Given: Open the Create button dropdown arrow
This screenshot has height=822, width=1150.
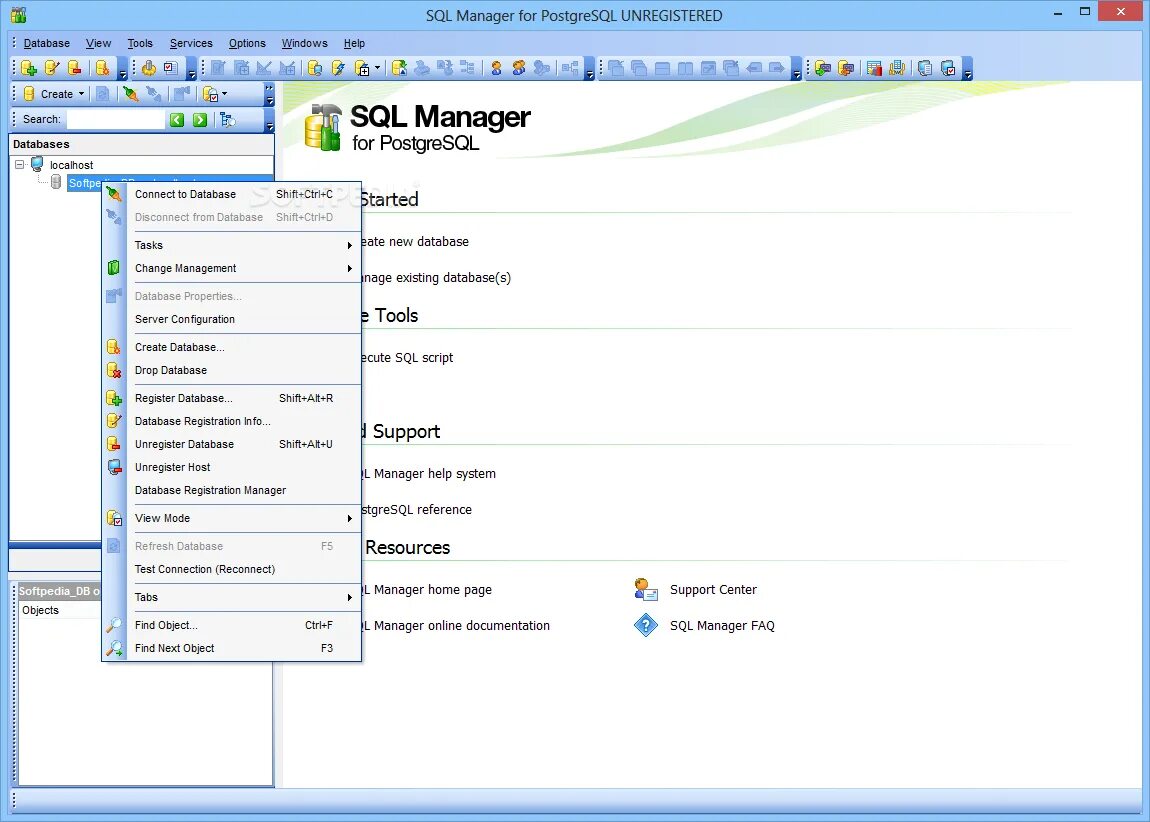Looking at the screenshot, I should coord(81,94).
